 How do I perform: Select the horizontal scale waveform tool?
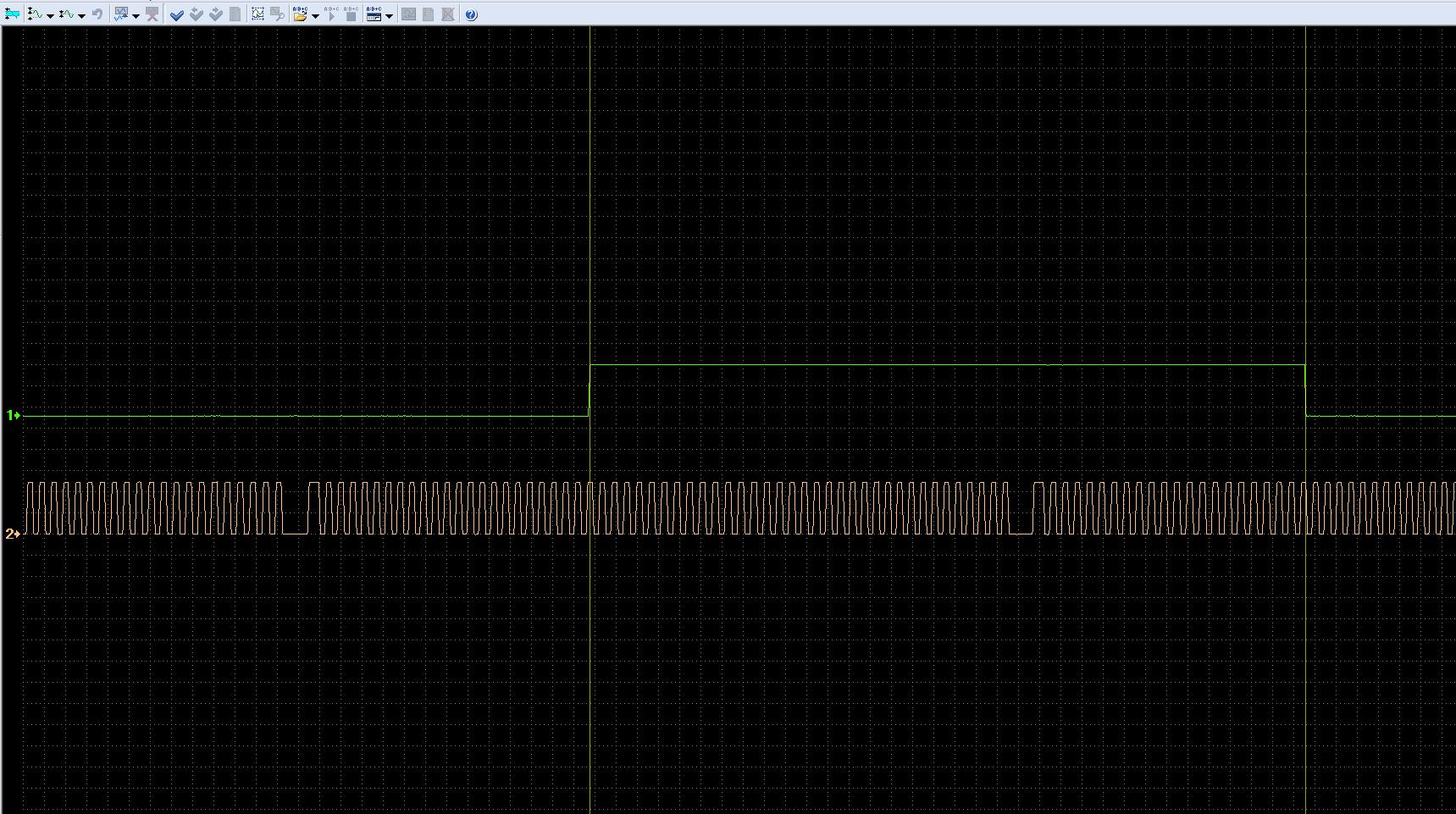pyautogui.click(x=66, y=14)
